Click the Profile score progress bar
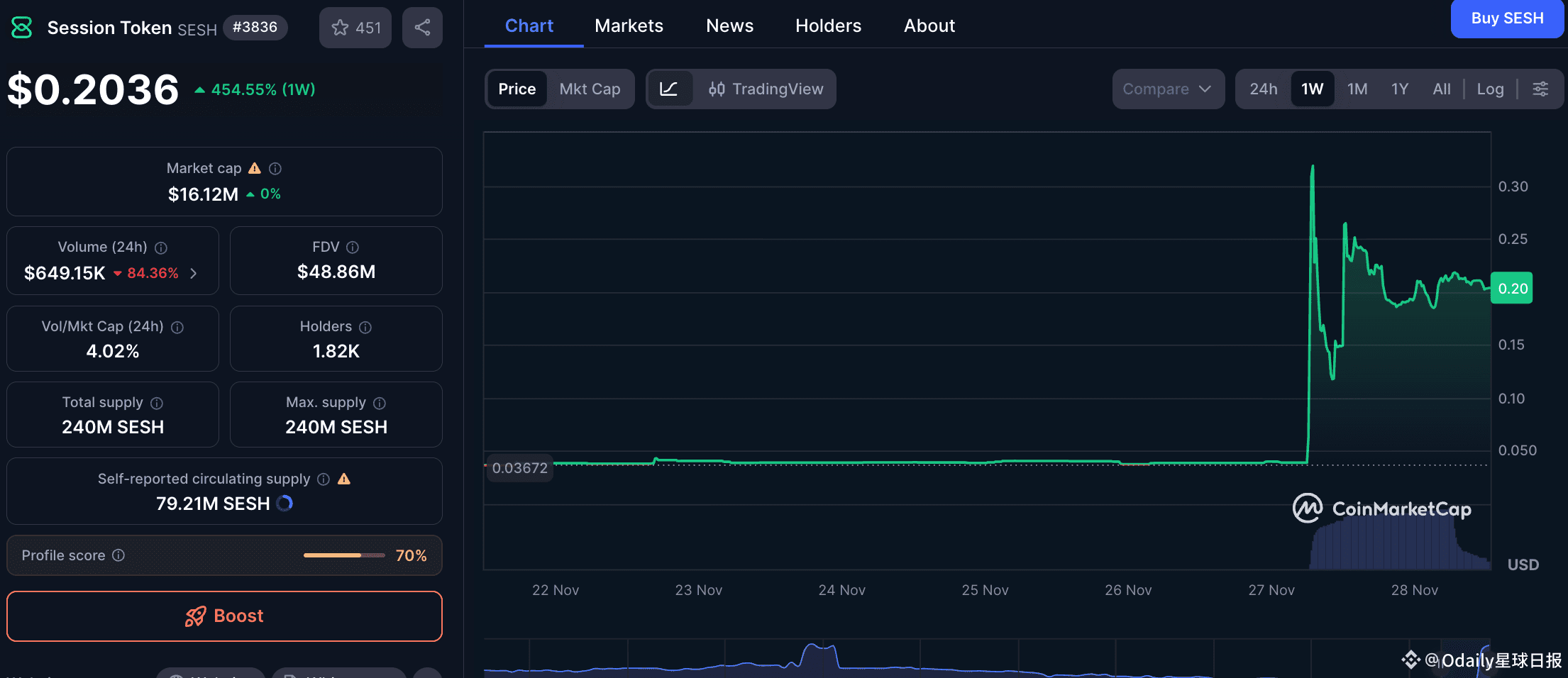1568x678 pixels. [x=344, y=555]
